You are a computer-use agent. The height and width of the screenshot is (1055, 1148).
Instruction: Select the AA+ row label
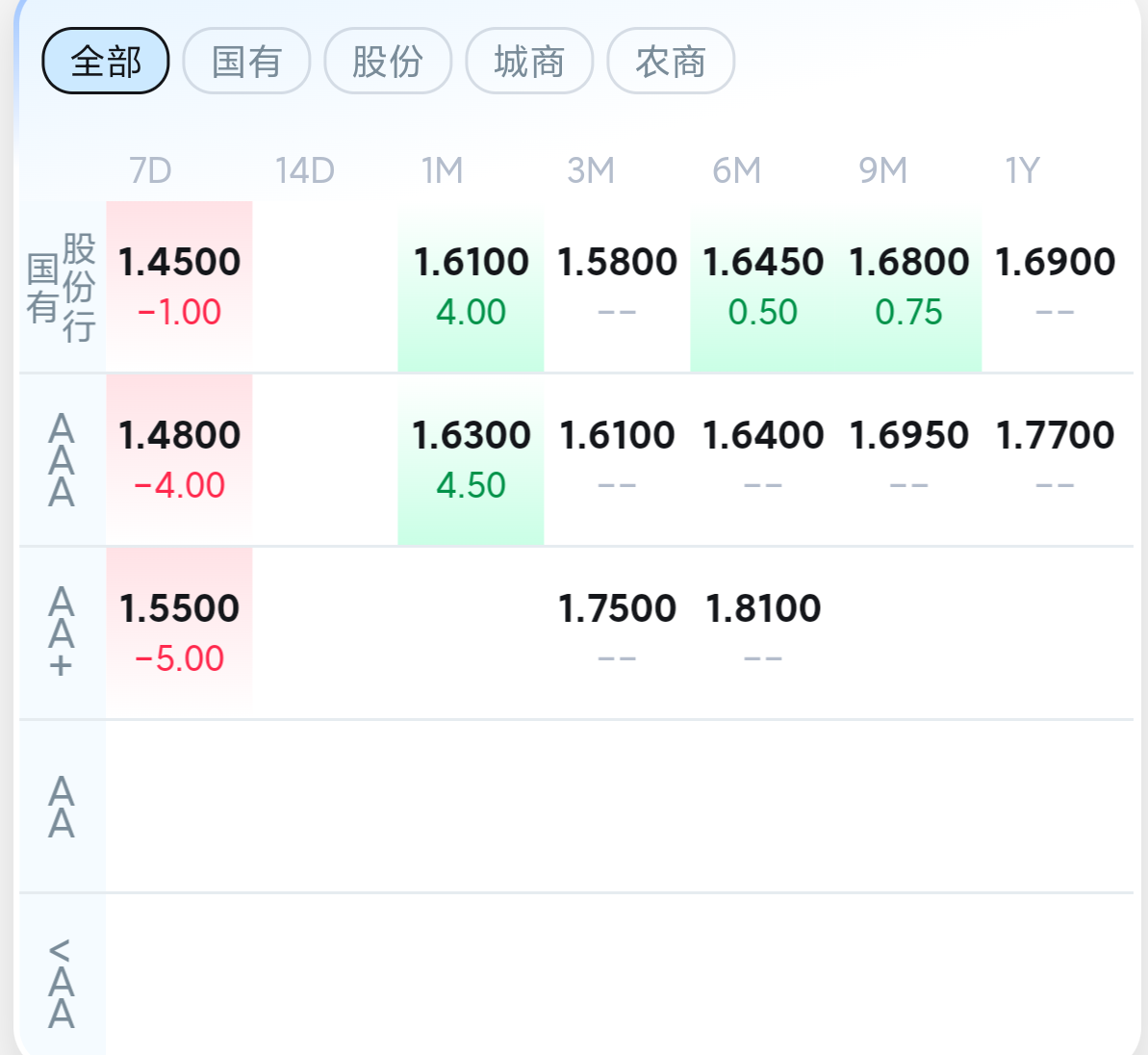tap(62, 632)
